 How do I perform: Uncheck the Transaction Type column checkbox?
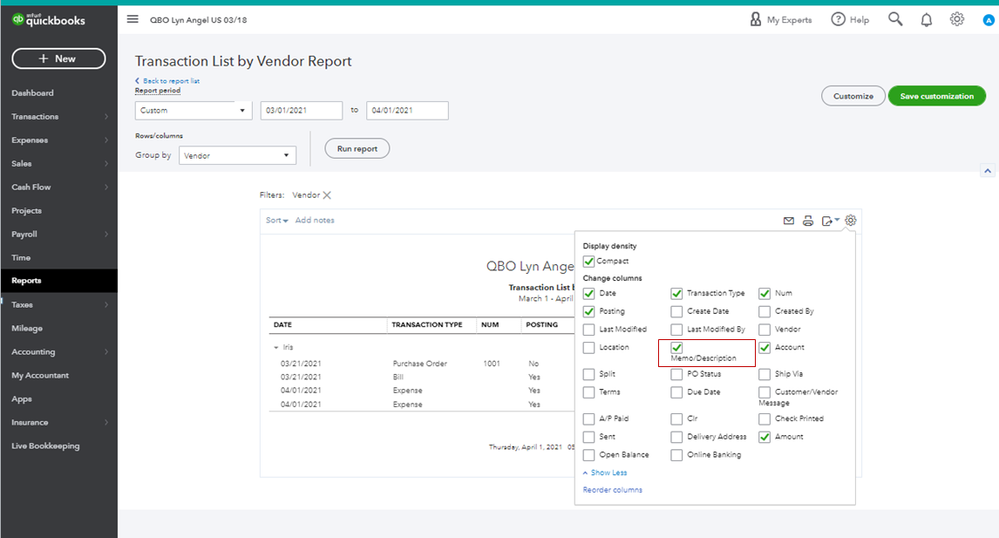coord(677,293)
